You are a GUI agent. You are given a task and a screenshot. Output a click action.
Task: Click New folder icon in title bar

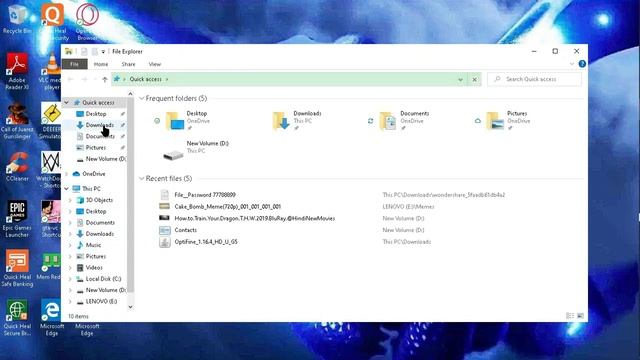(x=95, y=51)
